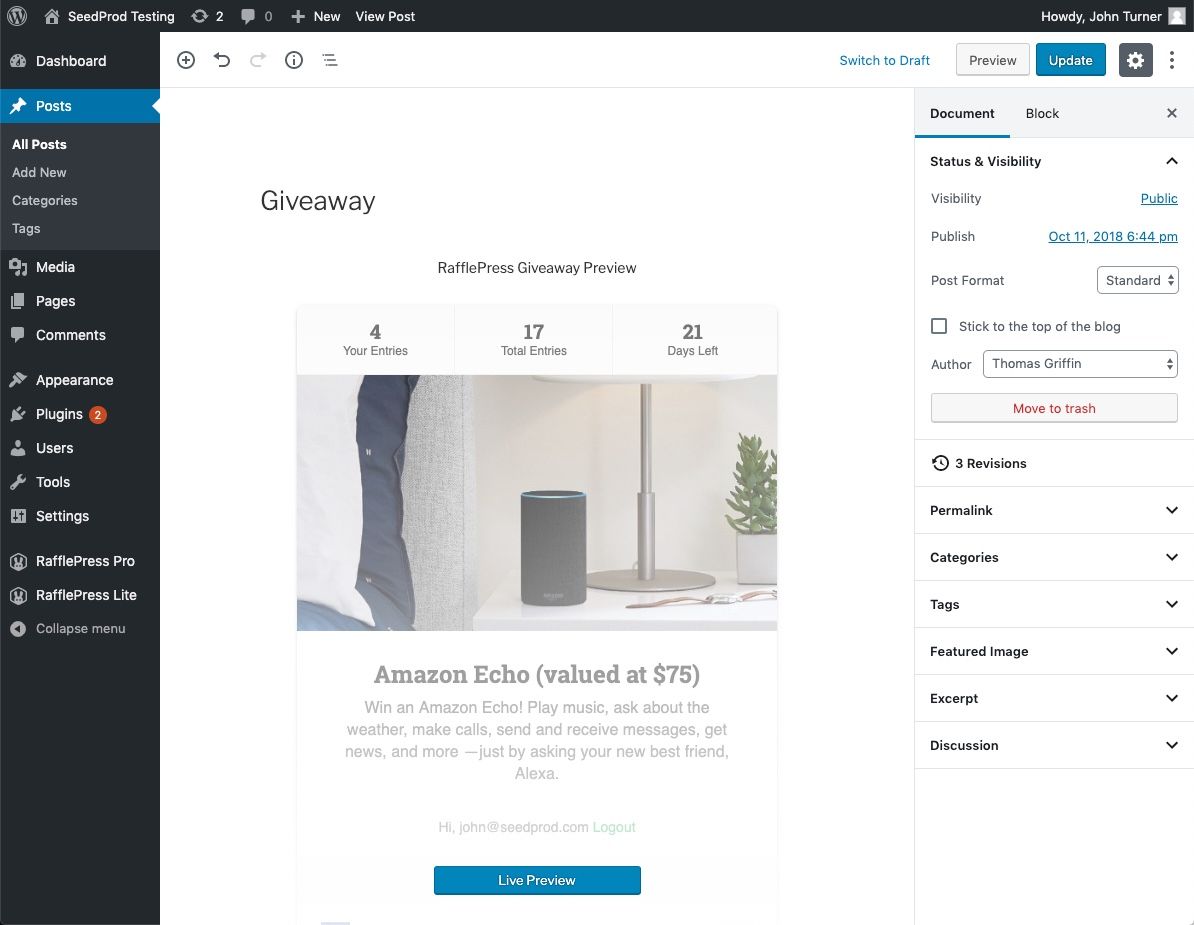Image resolution: width=1194 pixels, height=925 pixels.
Task: Click the Public visibility link
Action: tap(1159, 198)
